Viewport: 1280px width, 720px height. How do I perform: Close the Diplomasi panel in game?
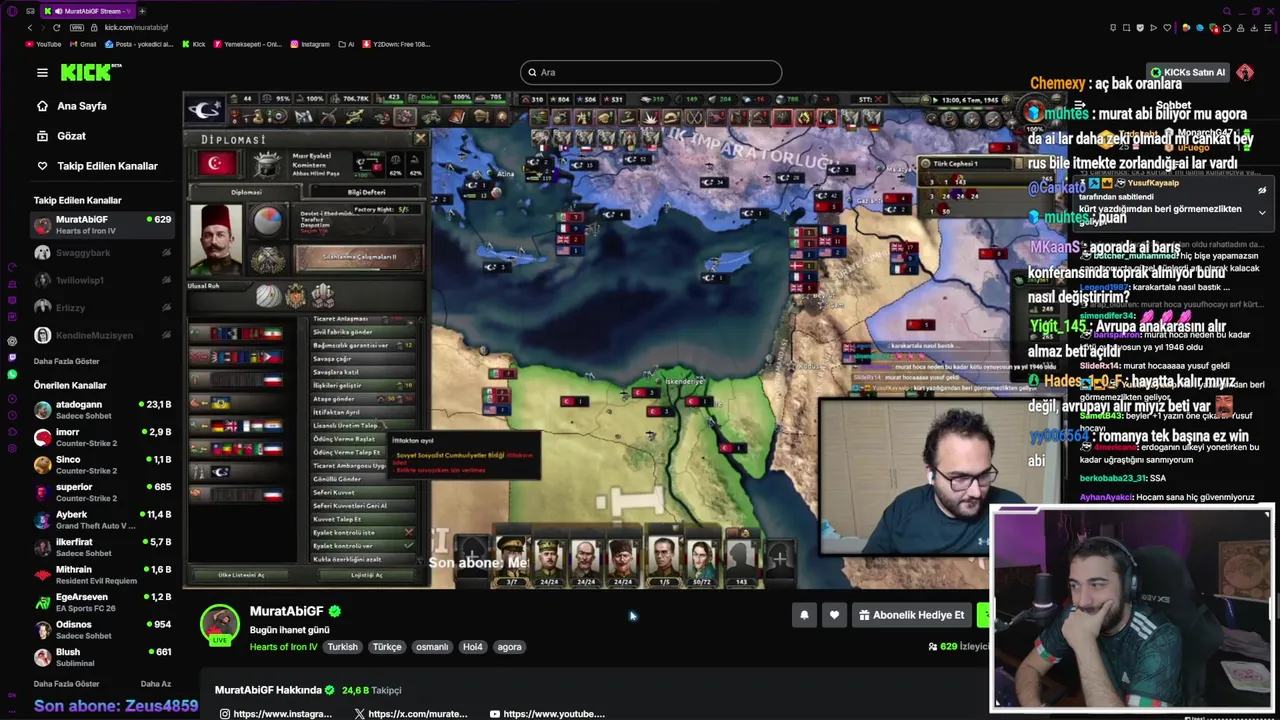tap(420, 139)
